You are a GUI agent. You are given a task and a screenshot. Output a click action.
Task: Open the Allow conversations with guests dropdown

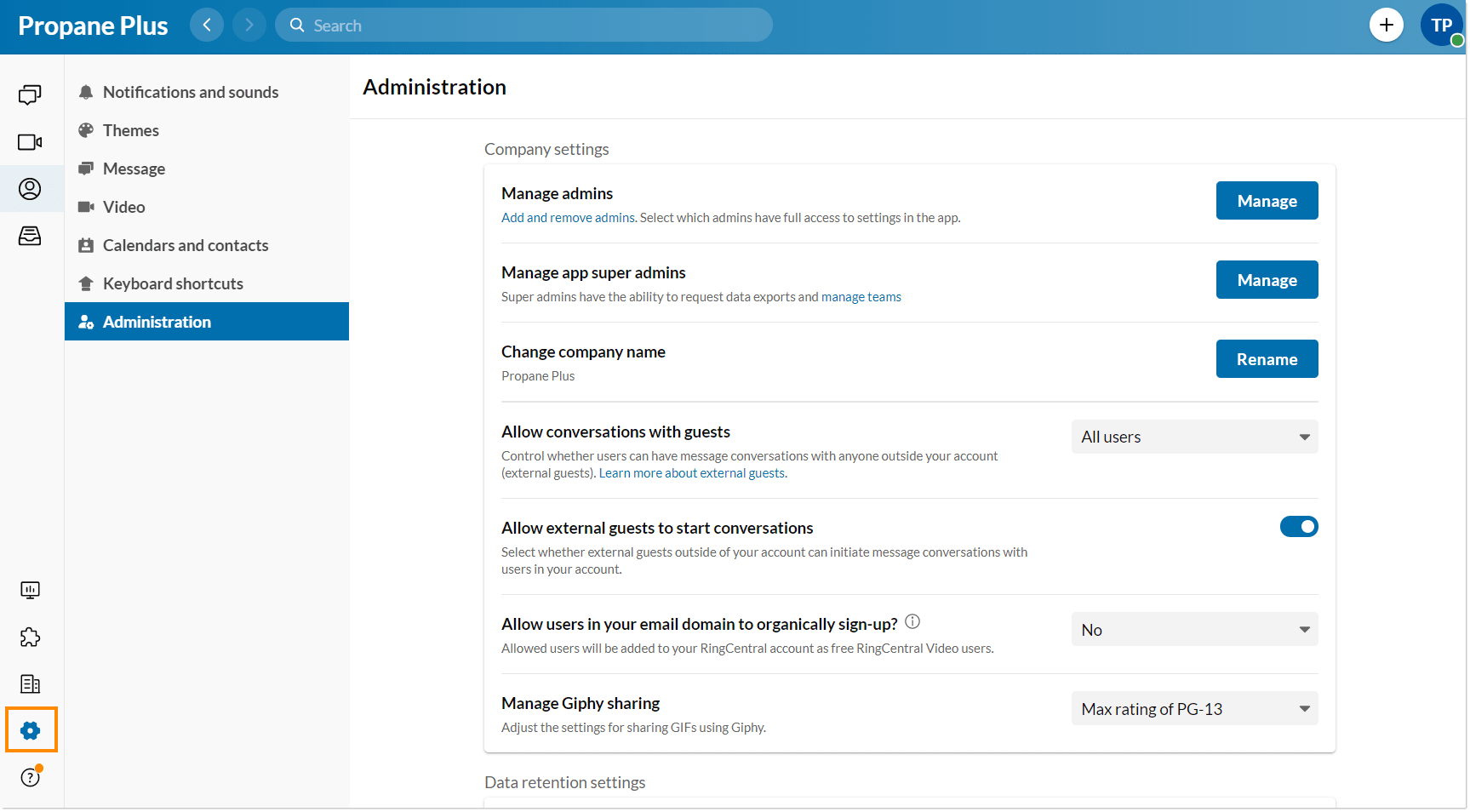(x=1193, y=436)
